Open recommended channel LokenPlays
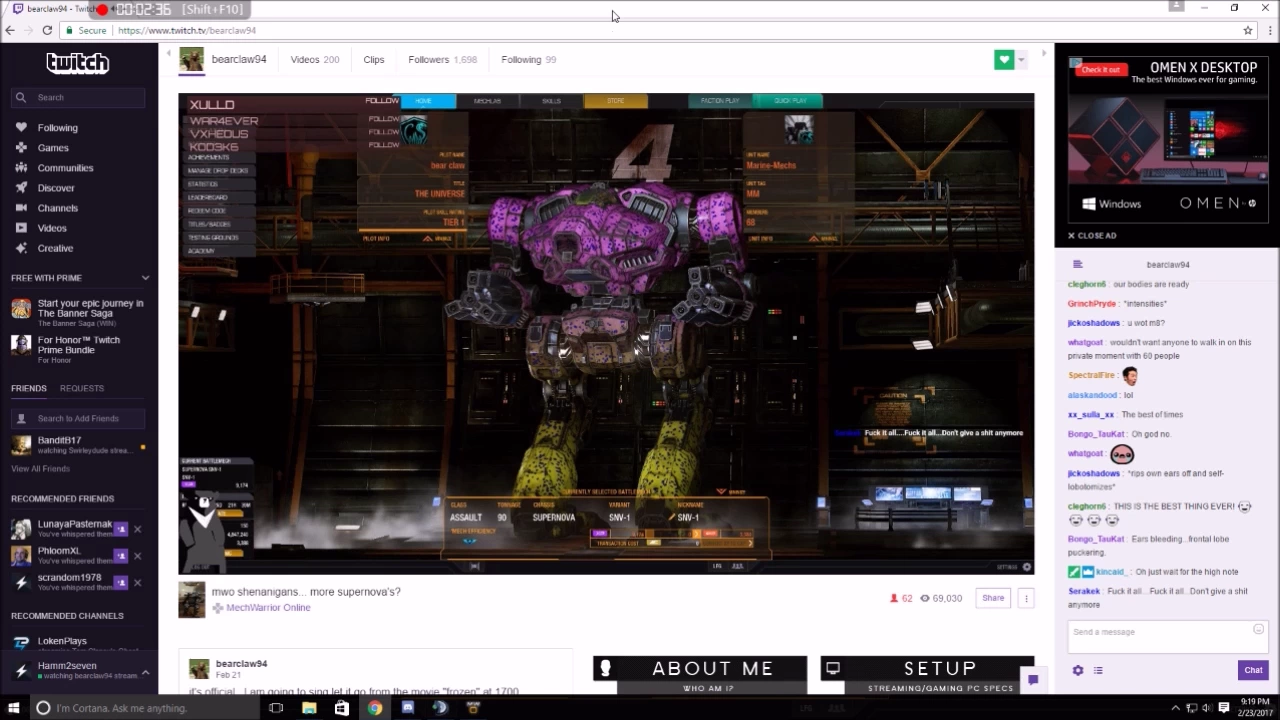Viewport: 1280px width, 720px height. pos(62,641)
